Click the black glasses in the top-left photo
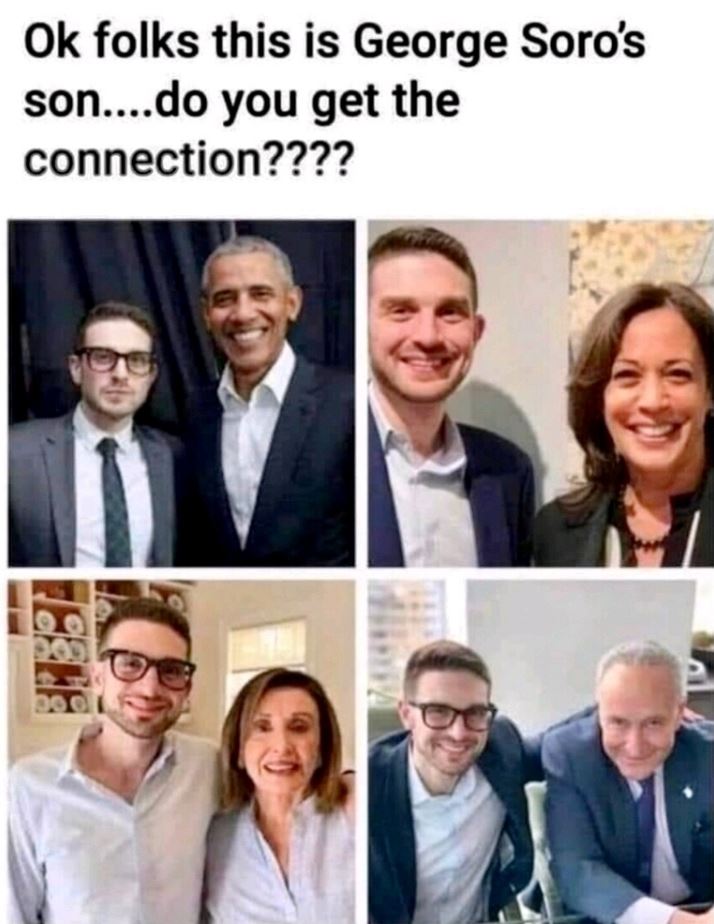The image size is (714, 924). click(115, 359)
